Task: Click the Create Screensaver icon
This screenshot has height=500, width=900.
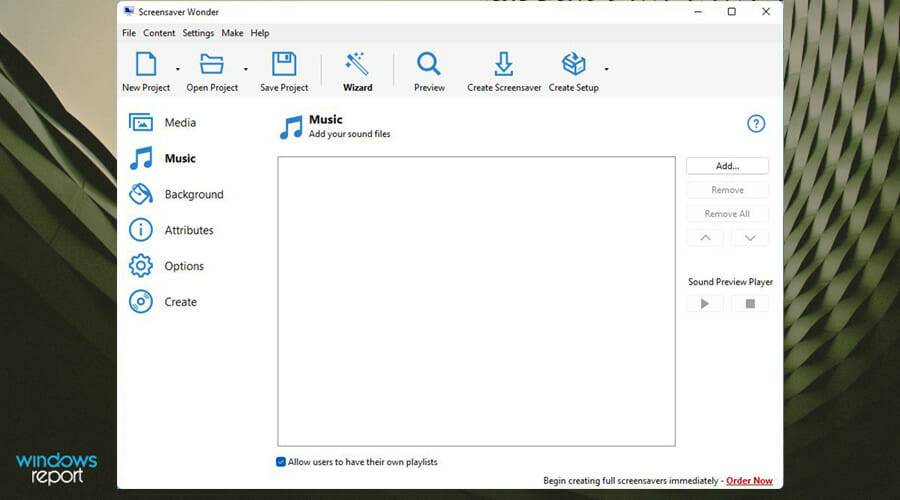Action: [x=504, y=65]
